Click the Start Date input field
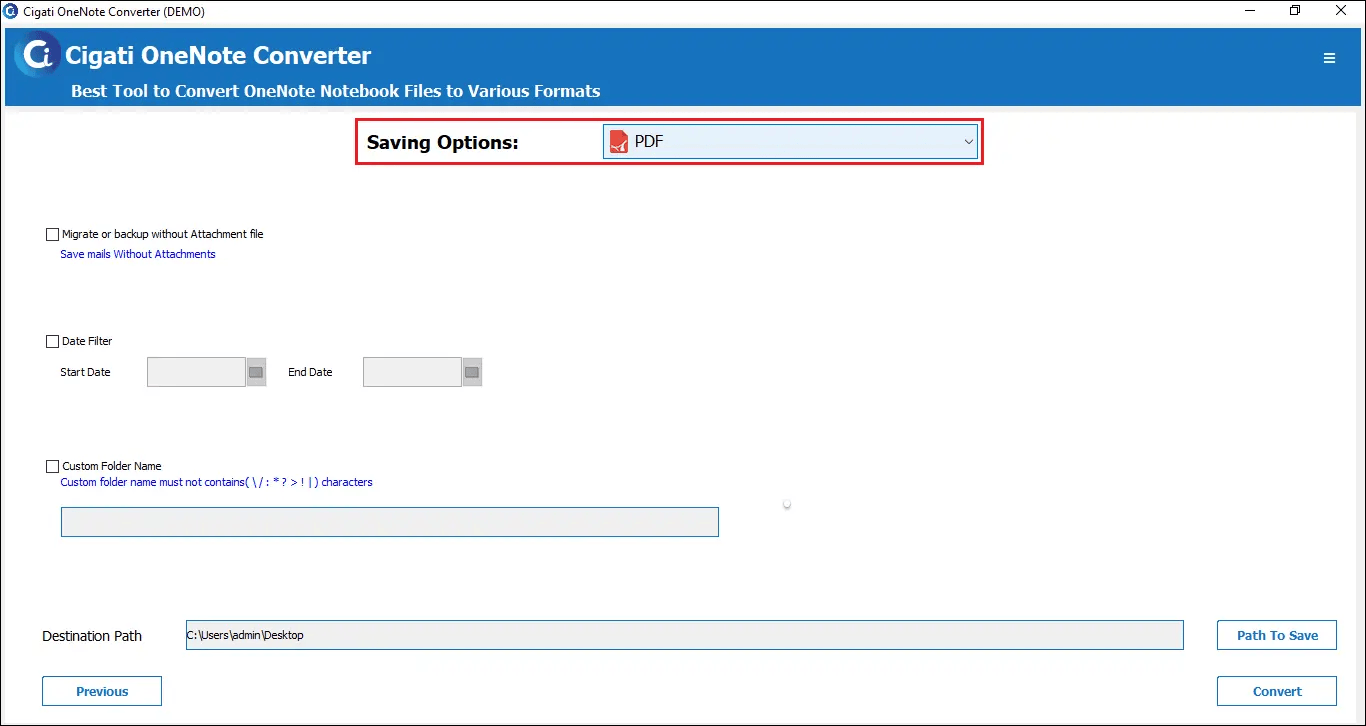The image size is (1366, 726). 196,372
